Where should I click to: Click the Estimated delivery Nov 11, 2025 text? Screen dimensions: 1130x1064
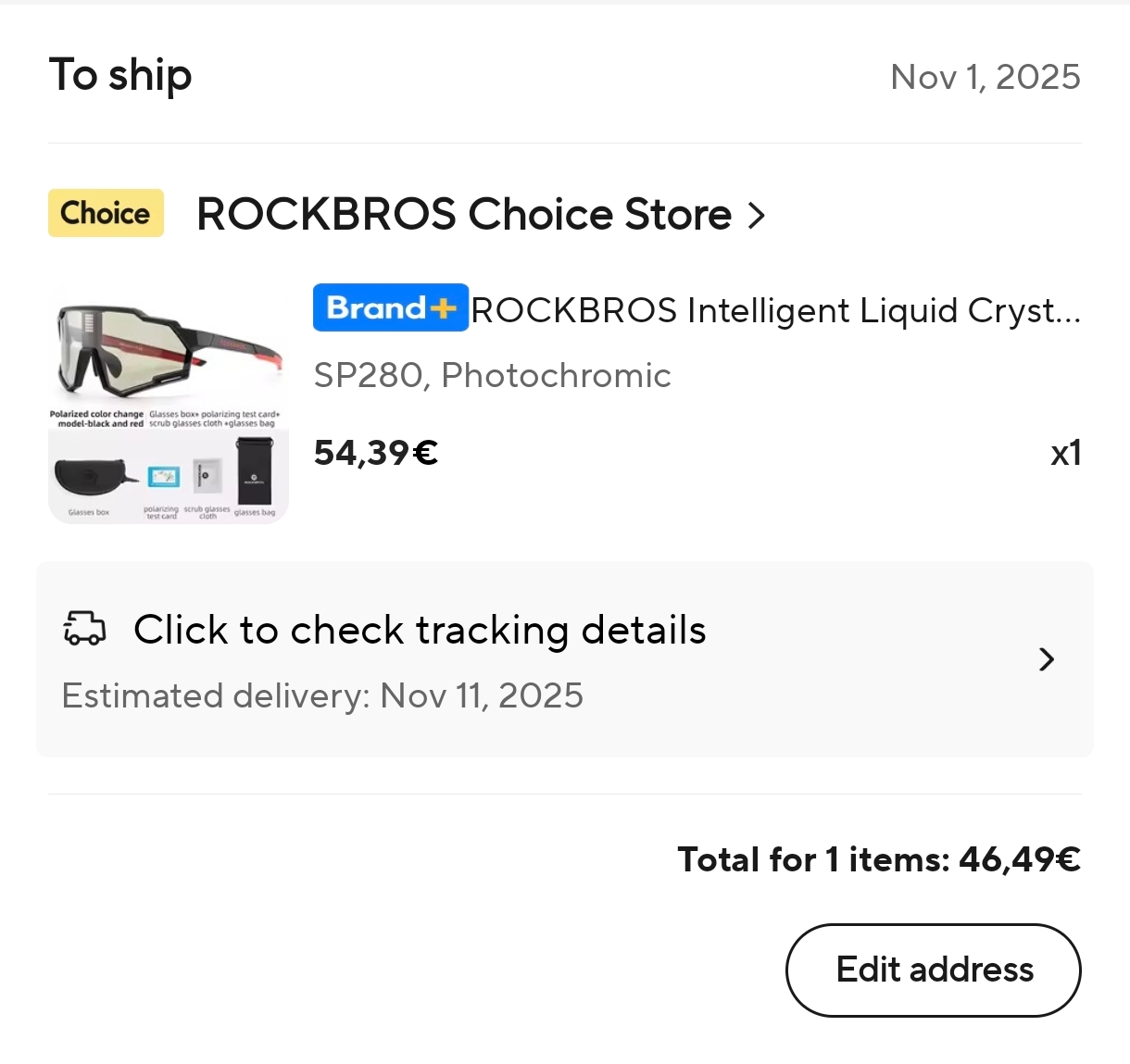coord(322,695)
